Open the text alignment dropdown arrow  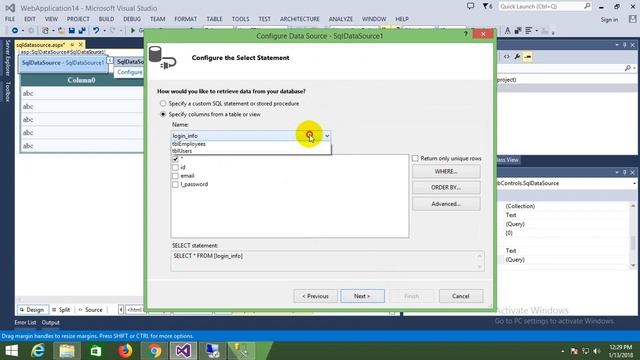pos(536,31)
